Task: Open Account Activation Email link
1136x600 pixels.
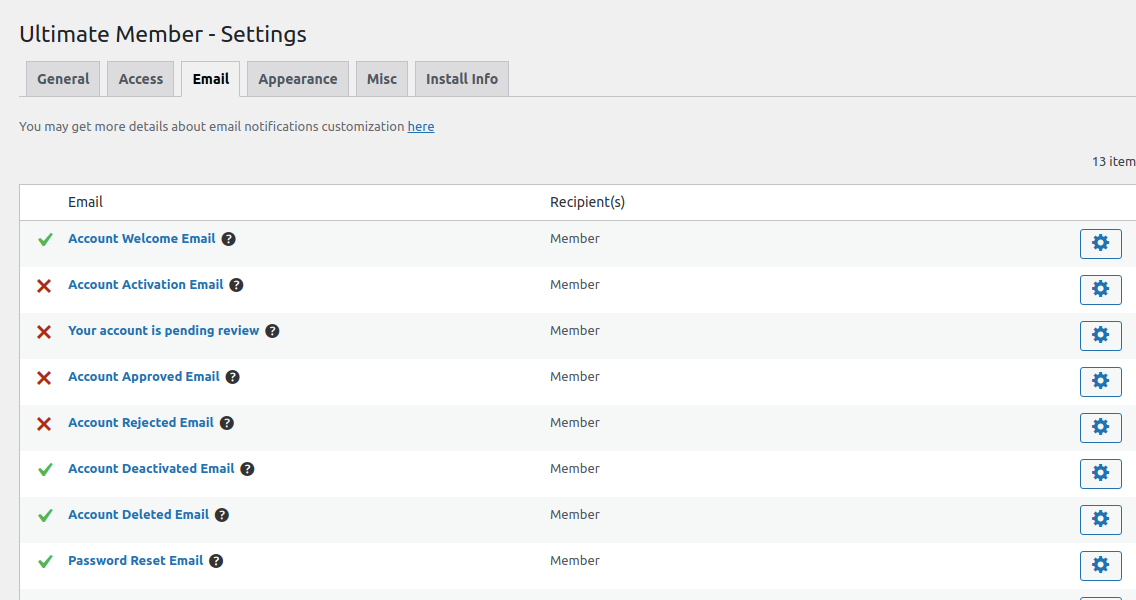Action: pos(146,285)
